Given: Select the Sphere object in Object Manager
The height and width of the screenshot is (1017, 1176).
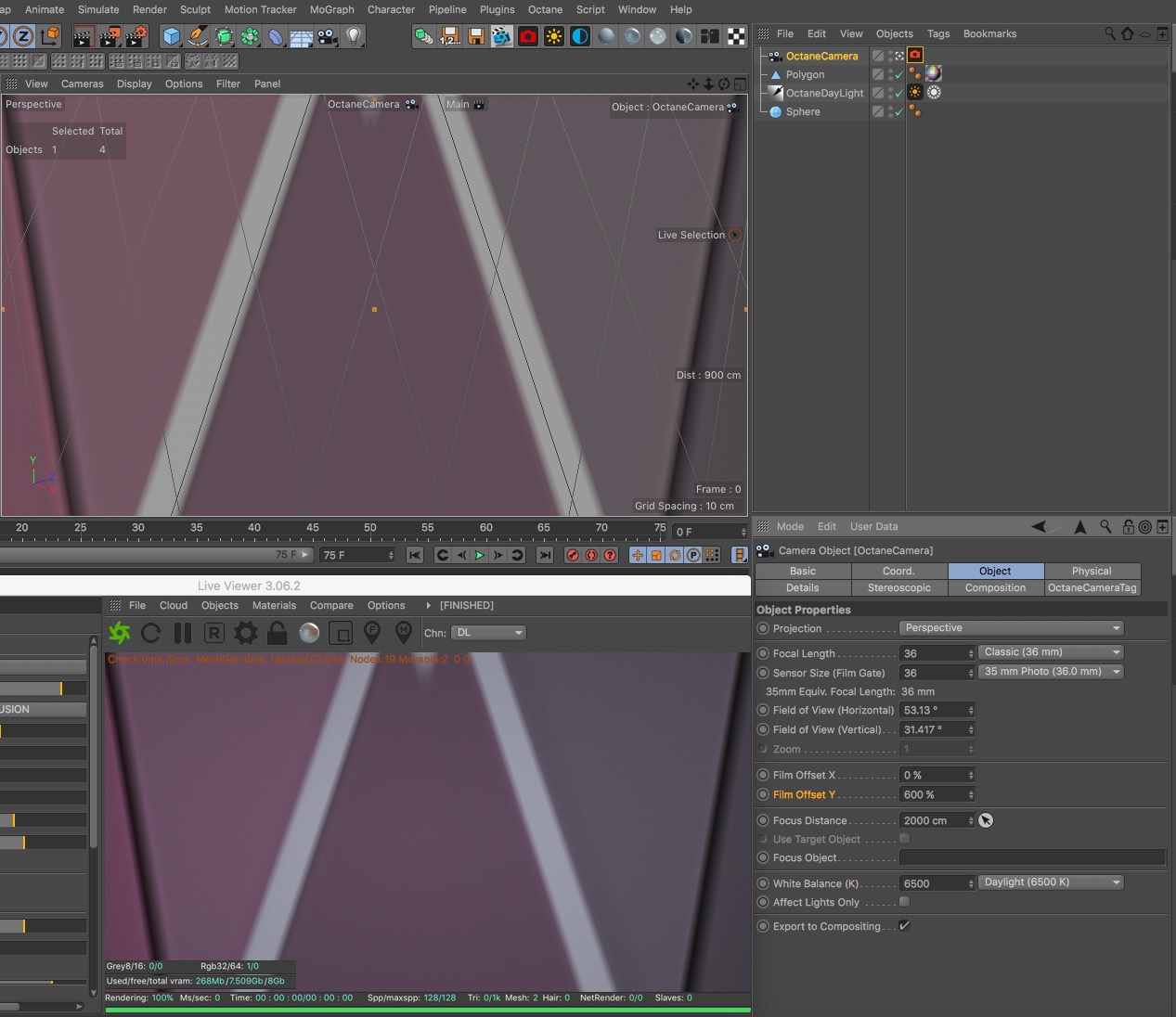Looking at the screenshot, I should [x=803, y=111].
